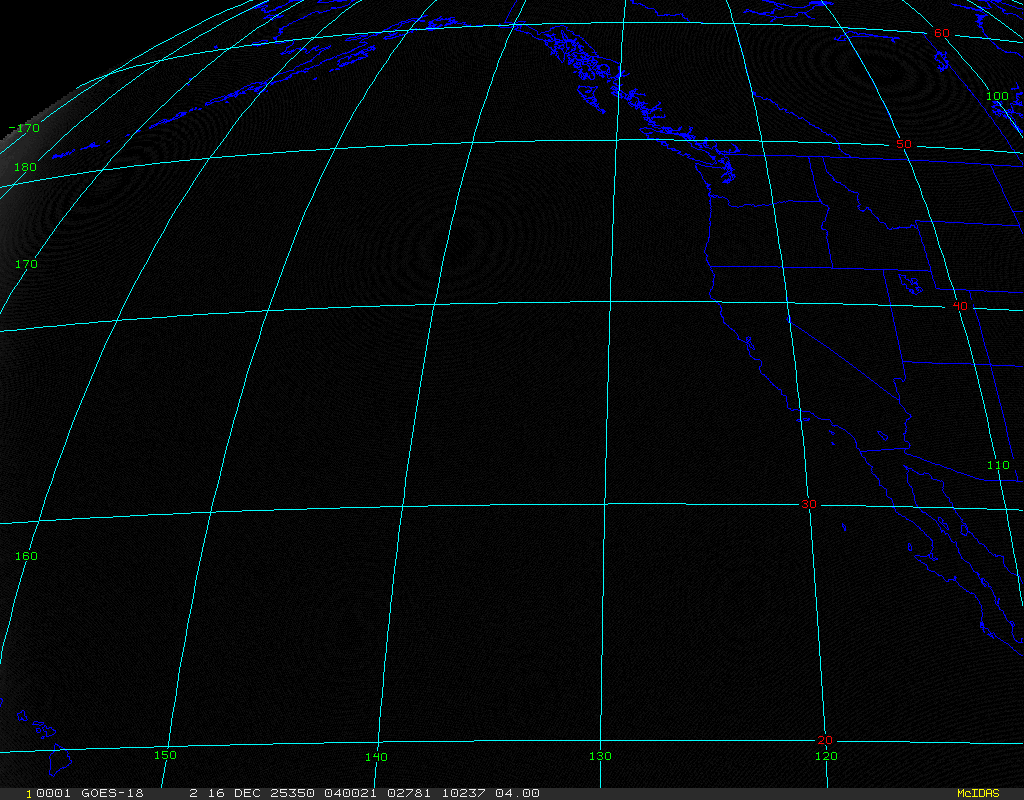Click the green 130 longitude label

(x=600, y=756)
